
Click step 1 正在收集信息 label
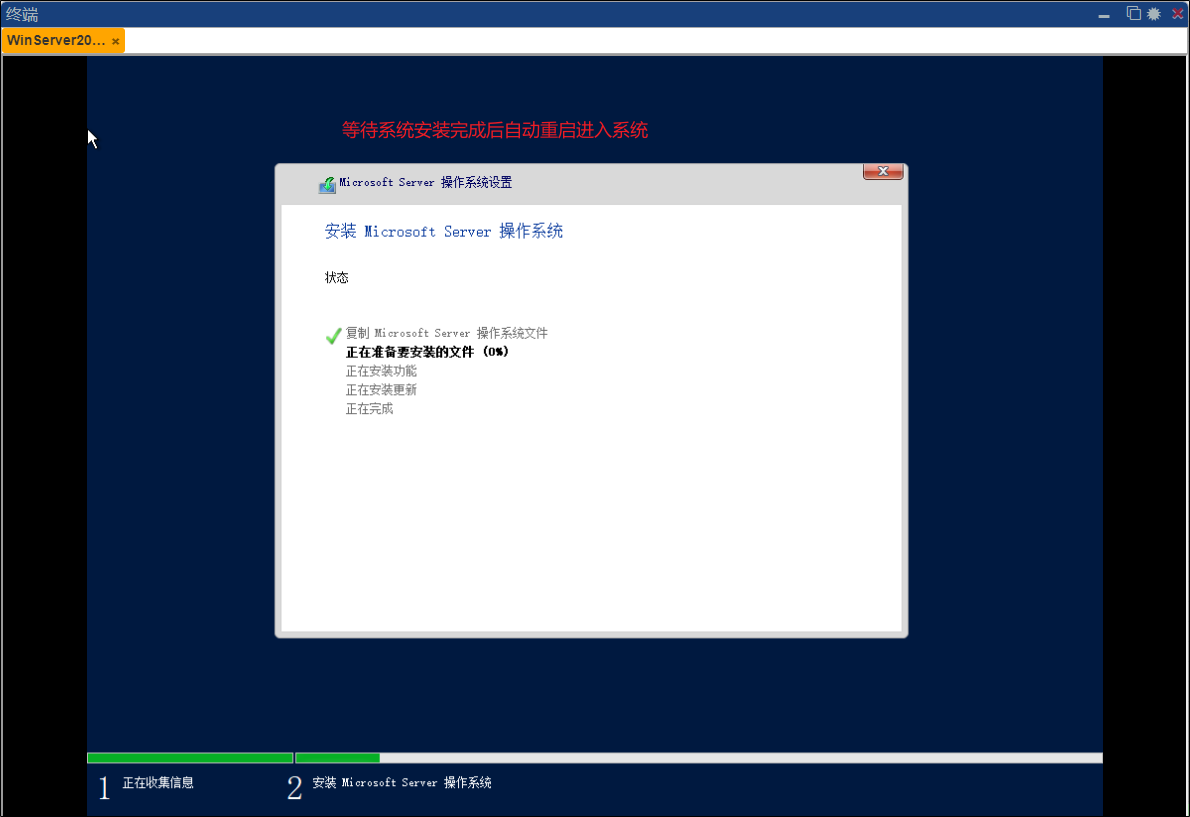click(x=158, y=782)
